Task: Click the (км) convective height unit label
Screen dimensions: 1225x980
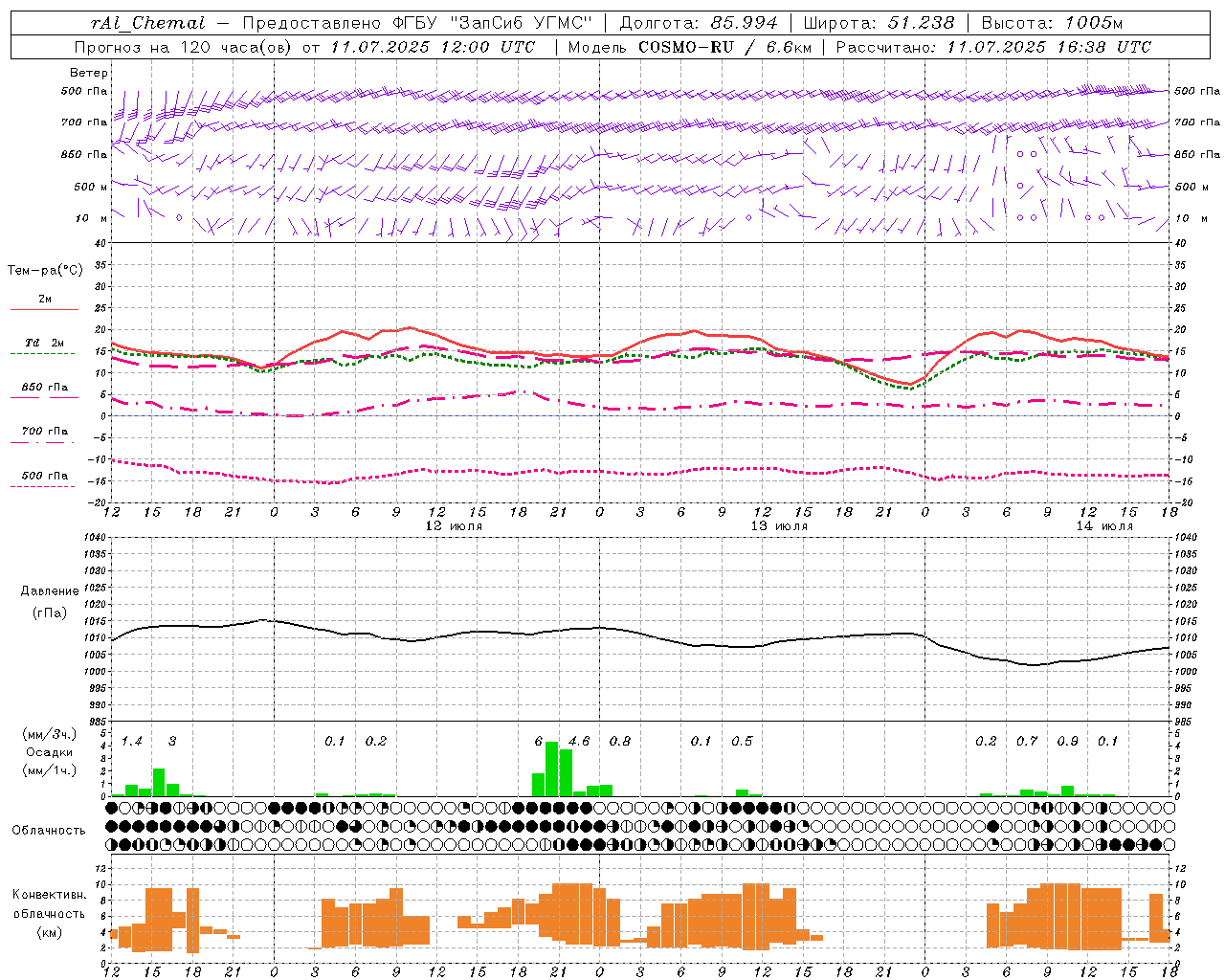Action: click(49, 931)
